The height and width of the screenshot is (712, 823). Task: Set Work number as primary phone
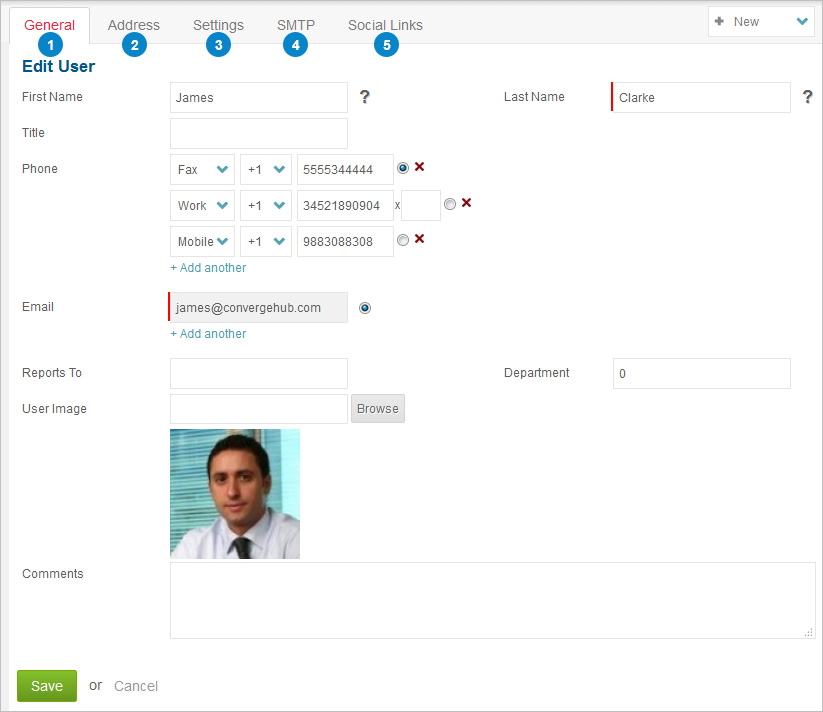point(450,204)
